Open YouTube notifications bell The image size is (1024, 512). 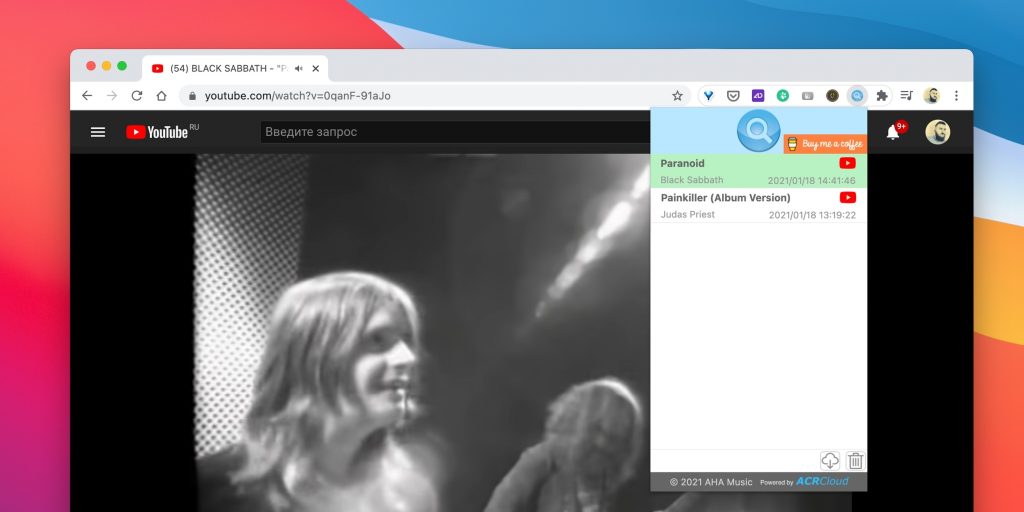893,132
